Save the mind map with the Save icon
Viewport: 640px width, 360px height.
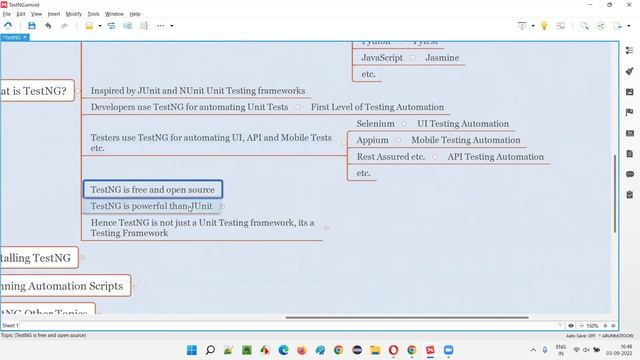pyautogui.click(x=32, y=26)
